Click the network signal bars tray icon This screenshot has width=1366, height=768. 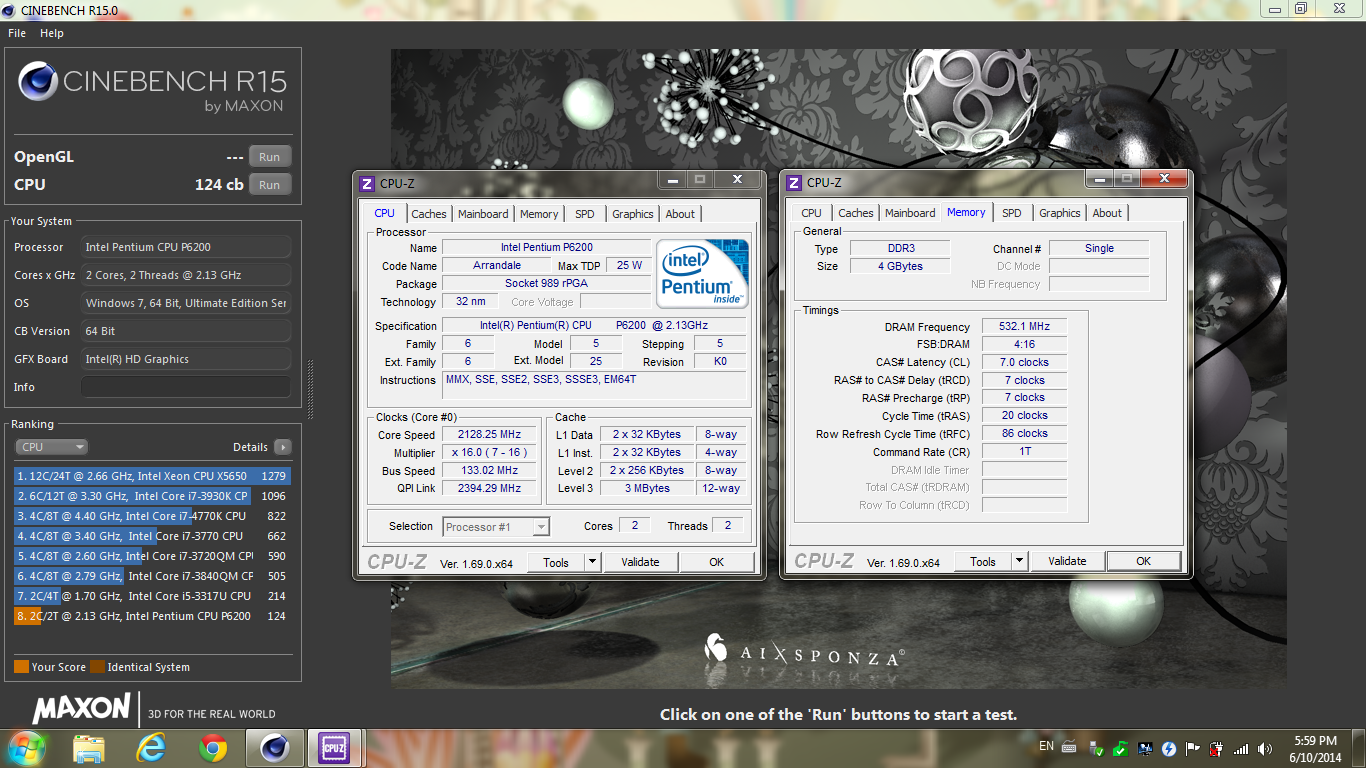[x=1241, y=748]
